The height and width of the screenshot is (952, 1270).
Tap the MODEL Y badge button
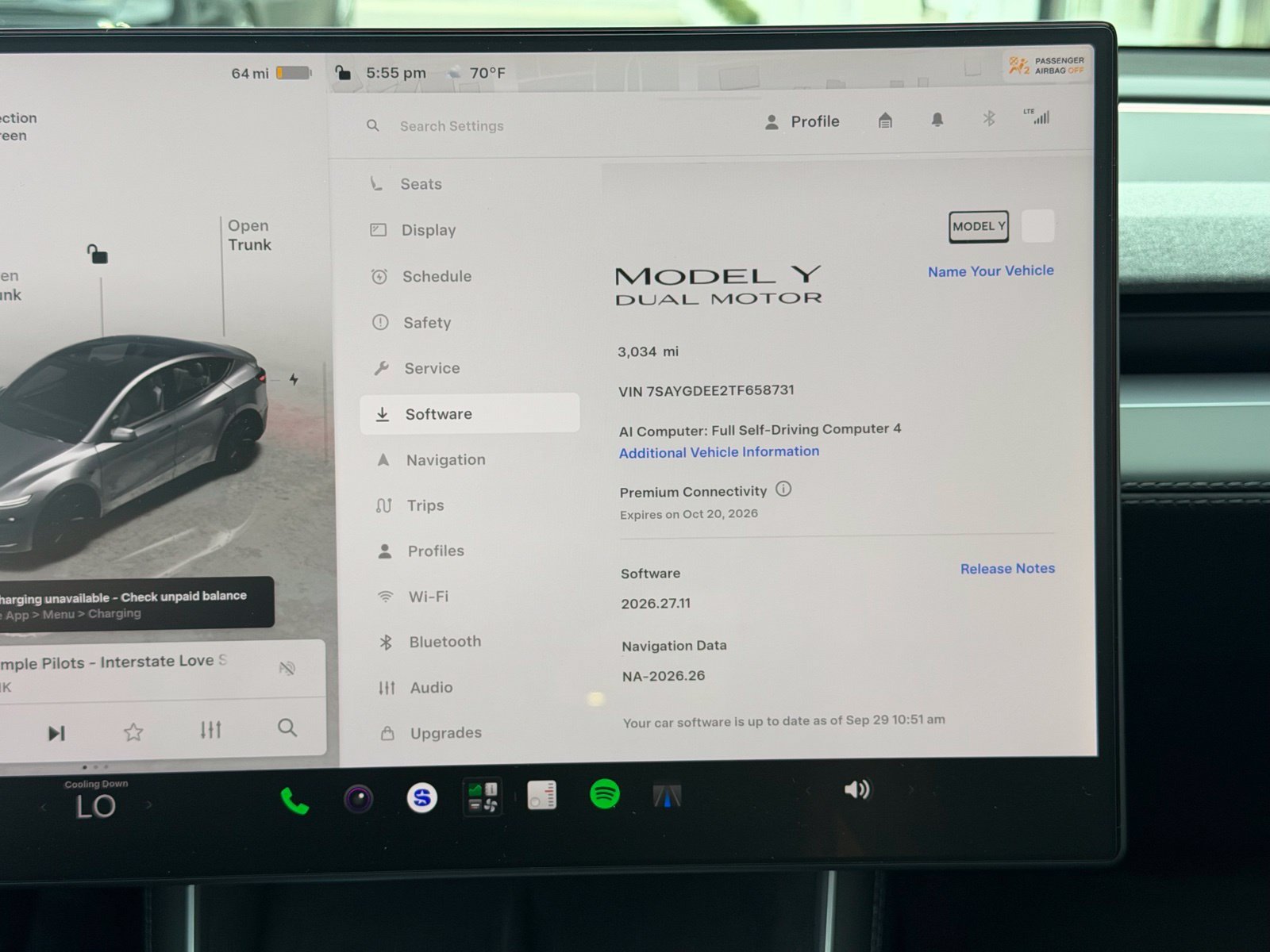click(x=979, y=226)
